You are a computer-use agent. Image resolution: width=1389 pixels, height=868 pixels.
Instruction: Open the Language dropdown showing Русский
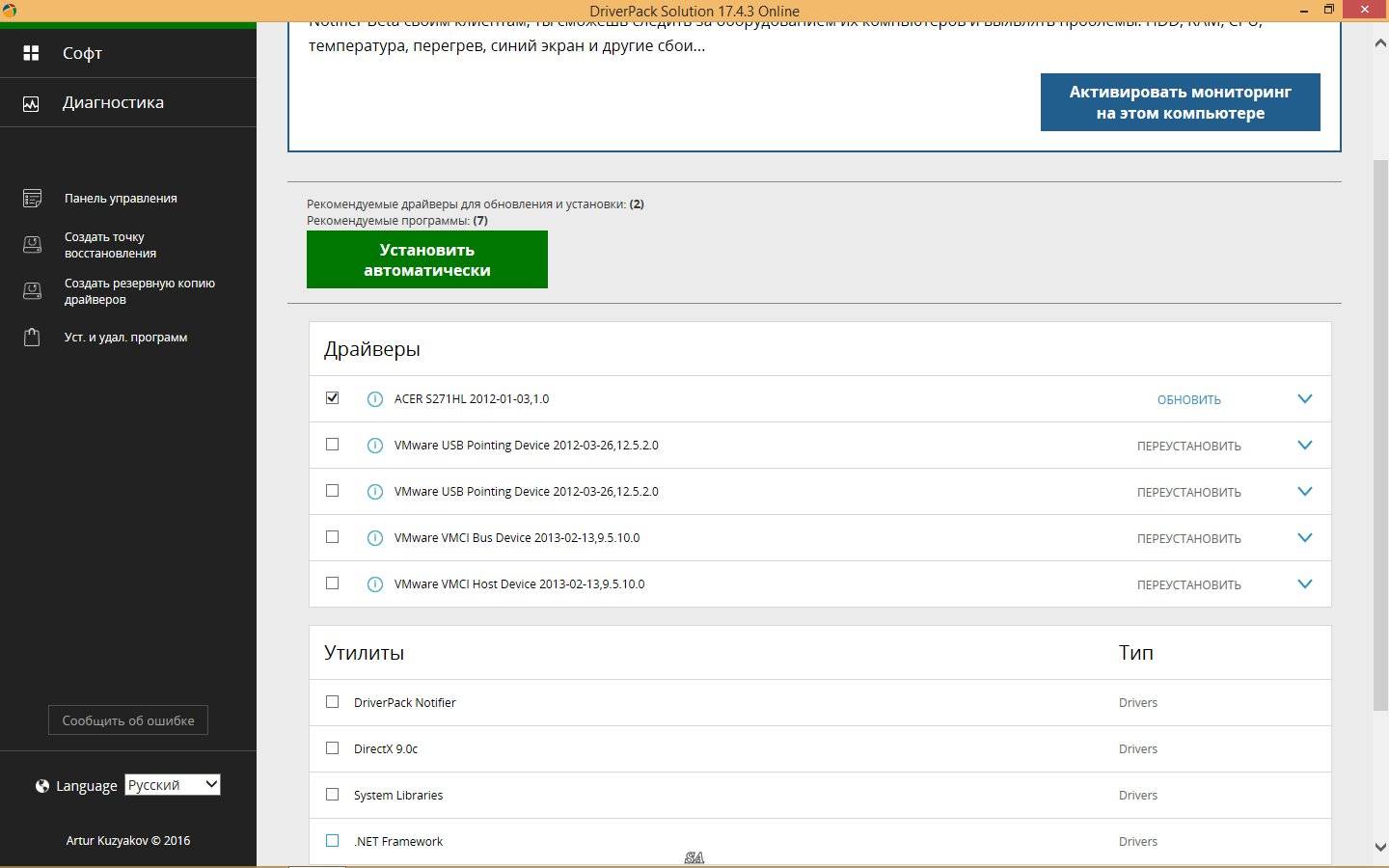click(x=173, y=785)
